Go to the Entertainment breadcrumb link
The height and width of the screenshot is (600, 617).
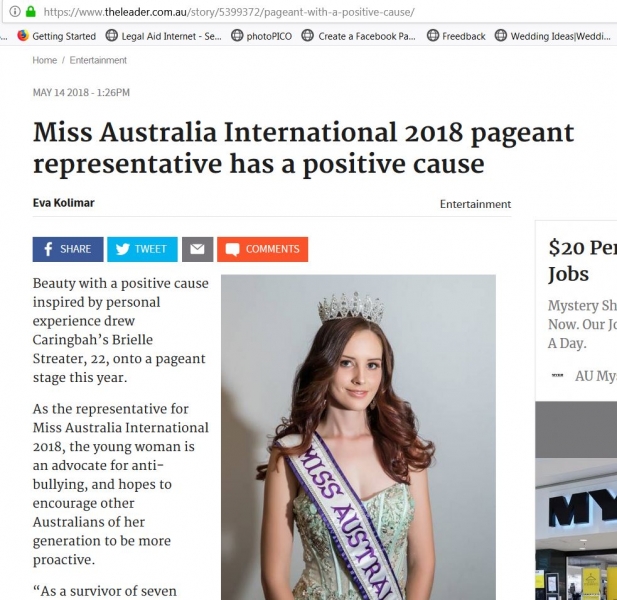pyautogui.click(x=98, y=60)
